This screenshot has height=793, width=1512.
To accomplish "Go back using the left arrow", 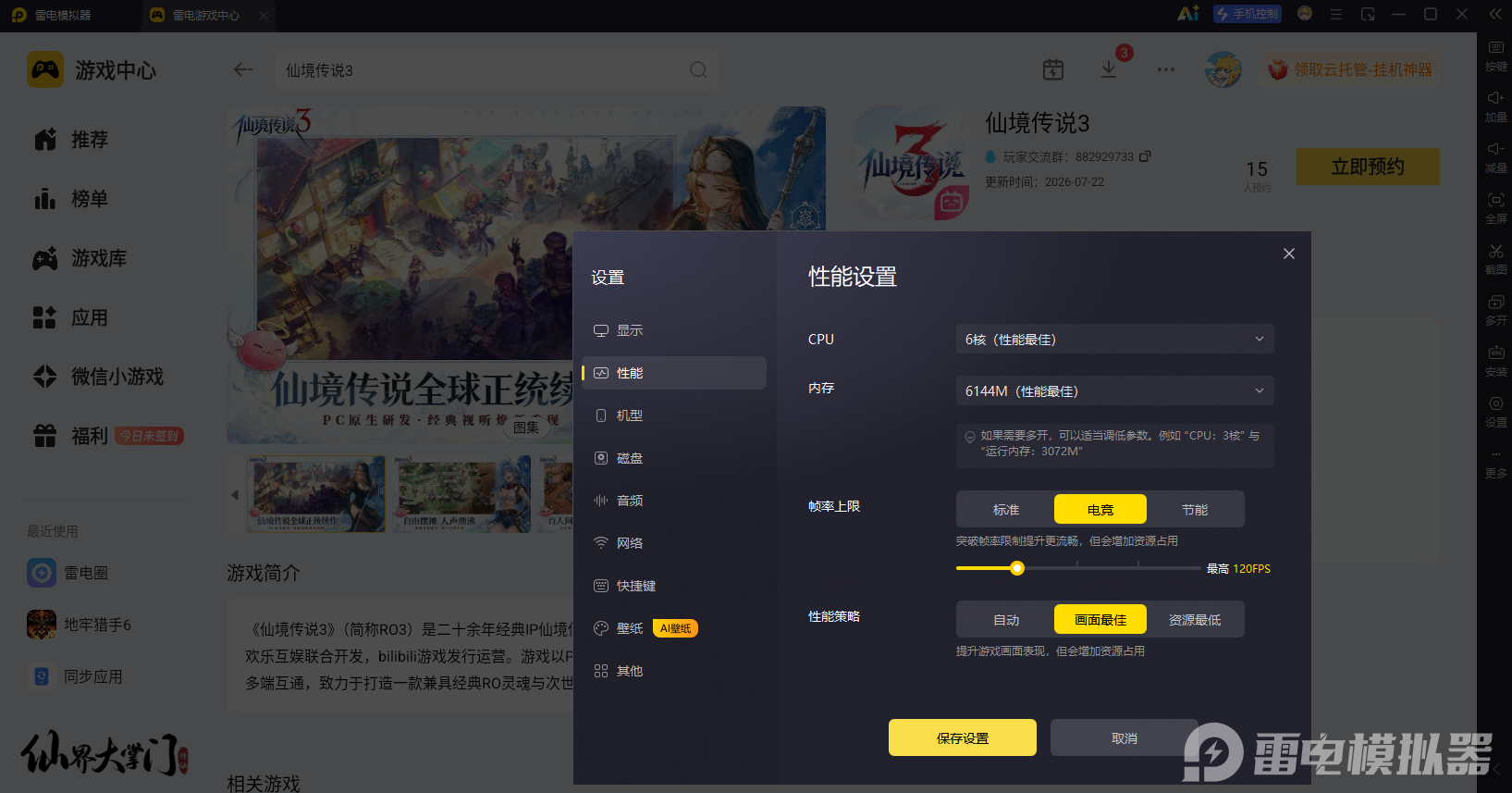I will [x=243, y=69].
